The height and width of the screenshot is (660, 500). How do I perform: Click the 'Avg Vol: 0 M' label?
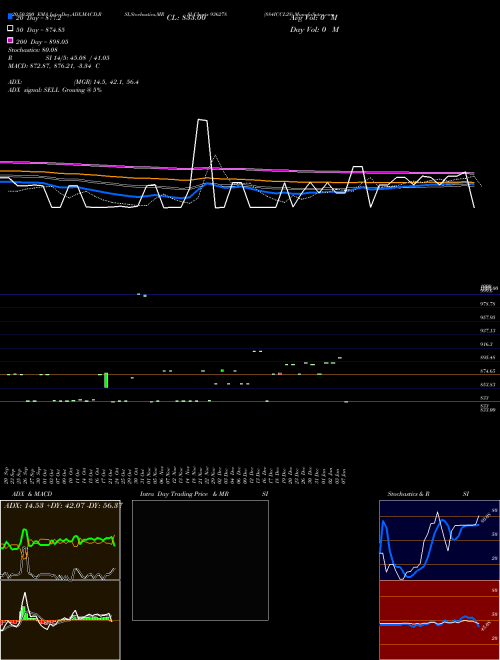click(x=314, y=18)
